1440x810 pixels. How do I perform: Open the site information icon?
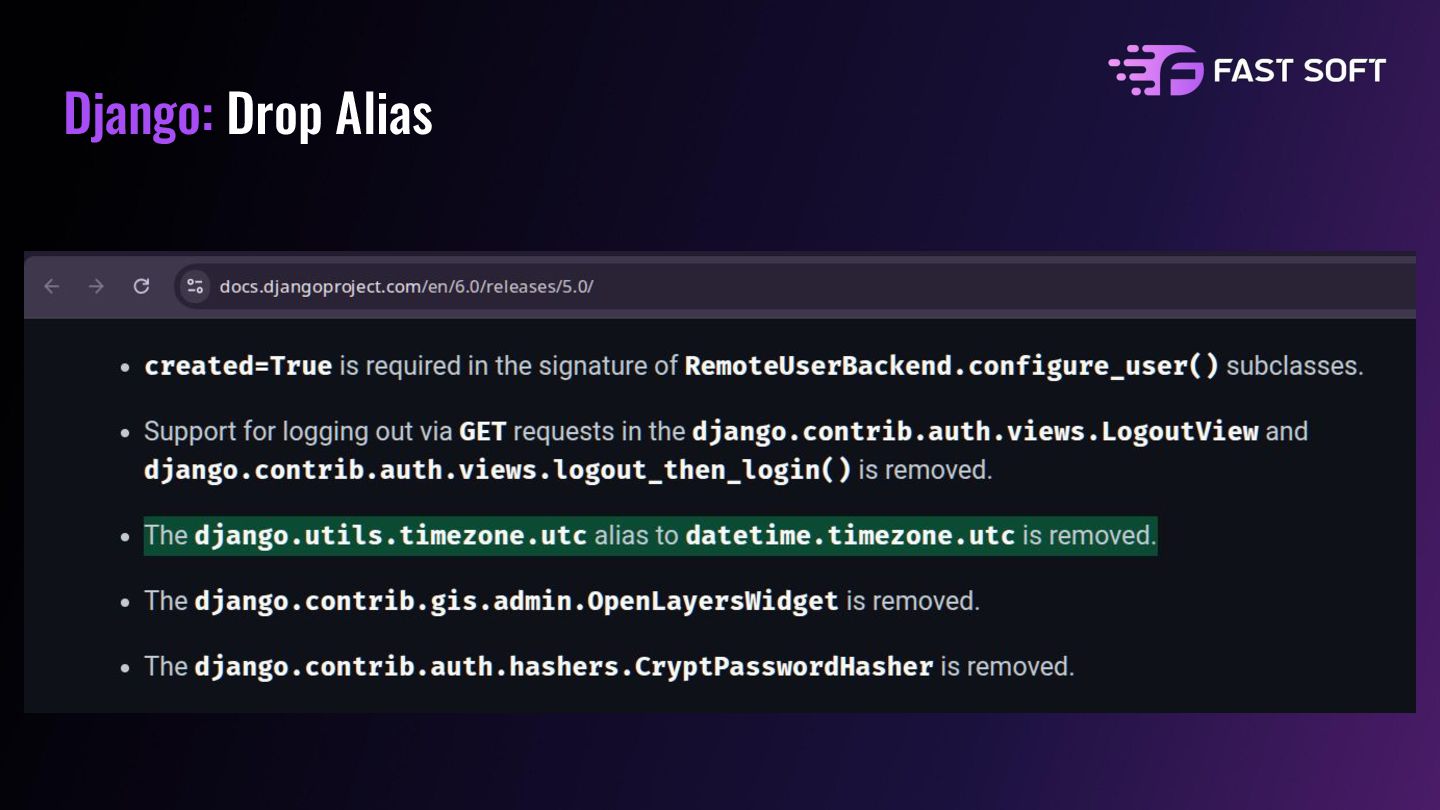click(x=195, y=287)
